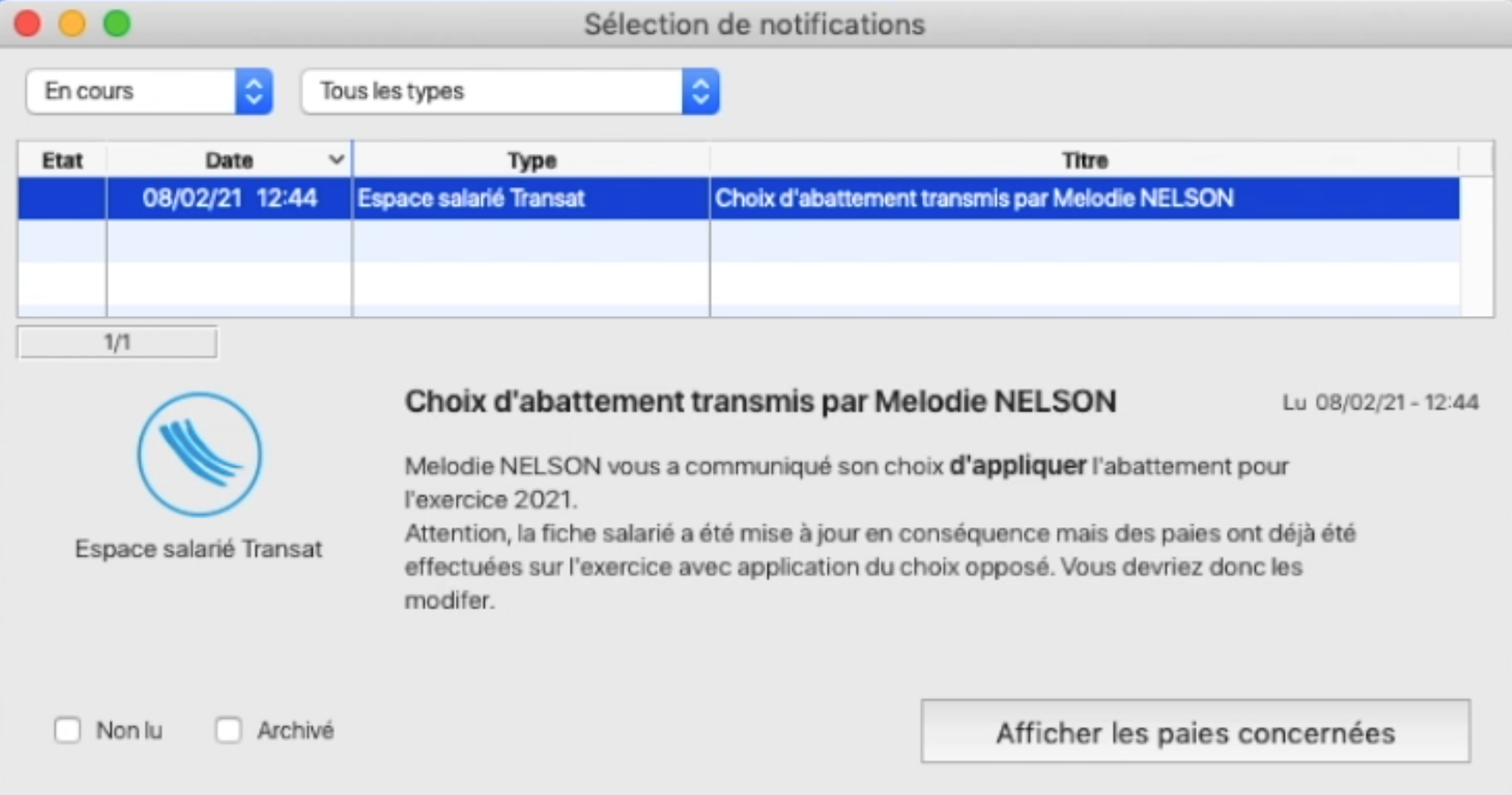Minimize window with the yellow button
The image size is (1512, 795).
[72, 24]
